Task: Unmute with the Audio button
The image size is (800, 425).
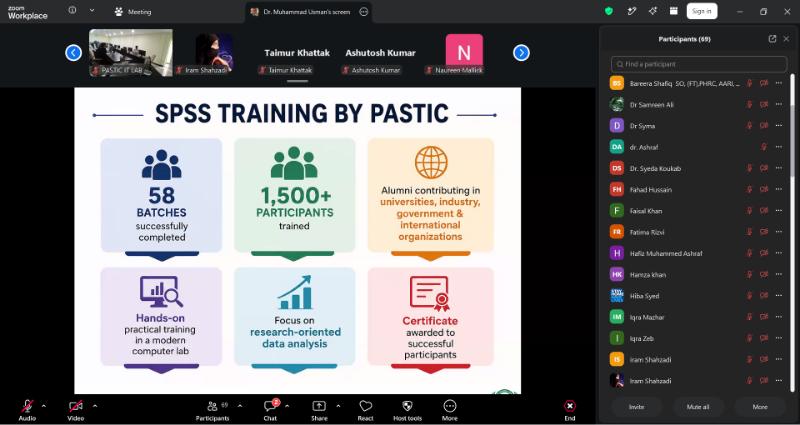Action: tap(27, 410)
